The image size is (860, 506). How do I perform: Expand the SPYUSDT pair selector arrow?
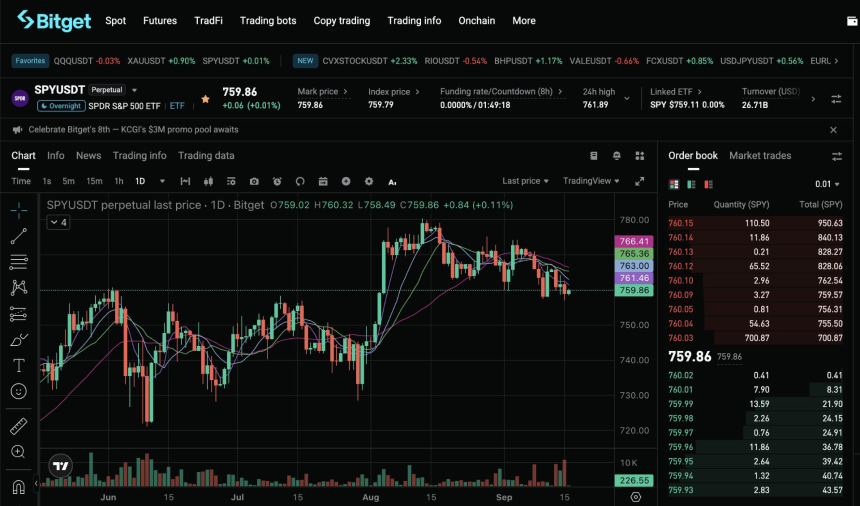pos(134,90)
